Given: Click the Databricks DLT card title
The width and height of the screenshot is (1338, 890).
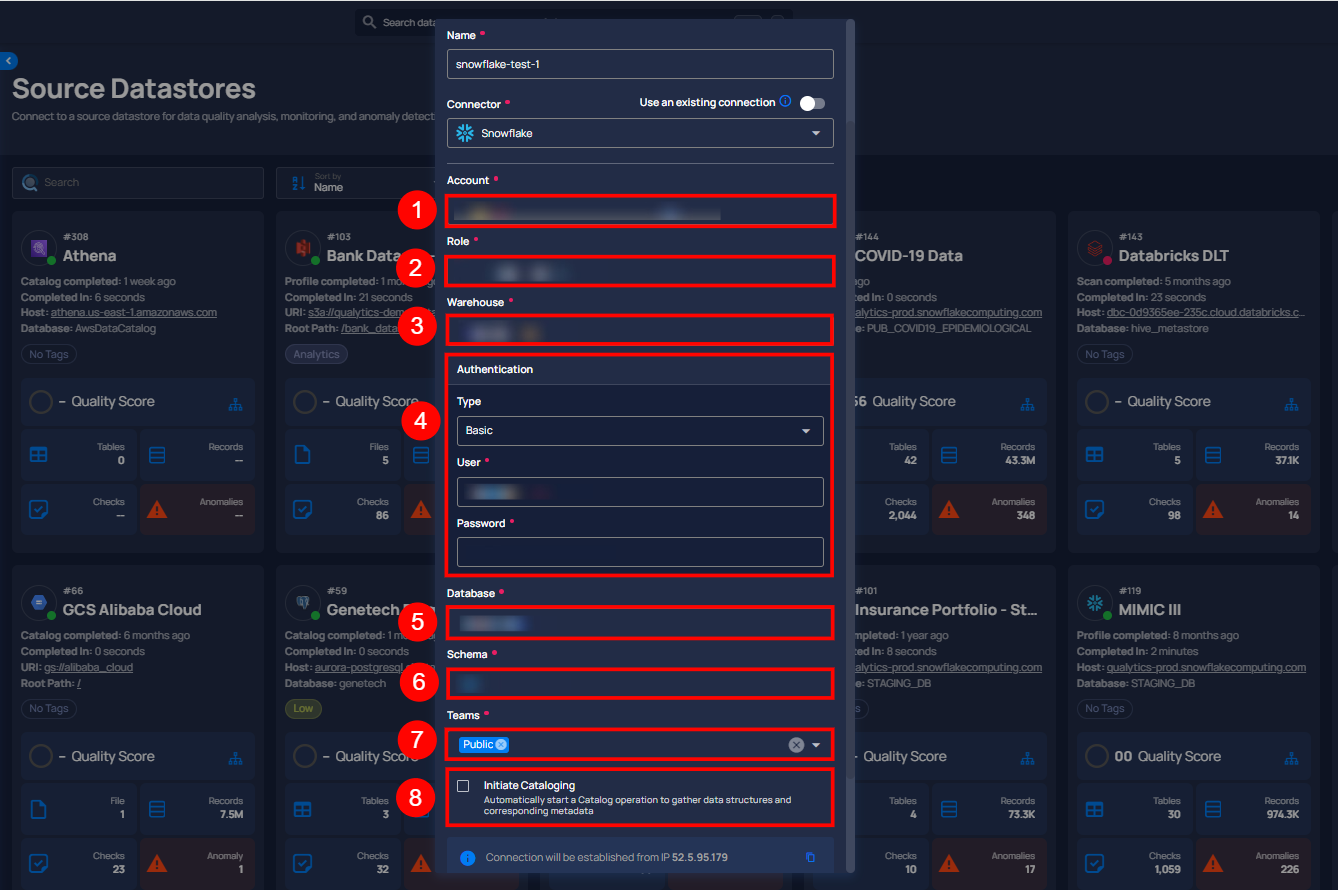Looking at the screenshot, I should [x=1173, y=256].
